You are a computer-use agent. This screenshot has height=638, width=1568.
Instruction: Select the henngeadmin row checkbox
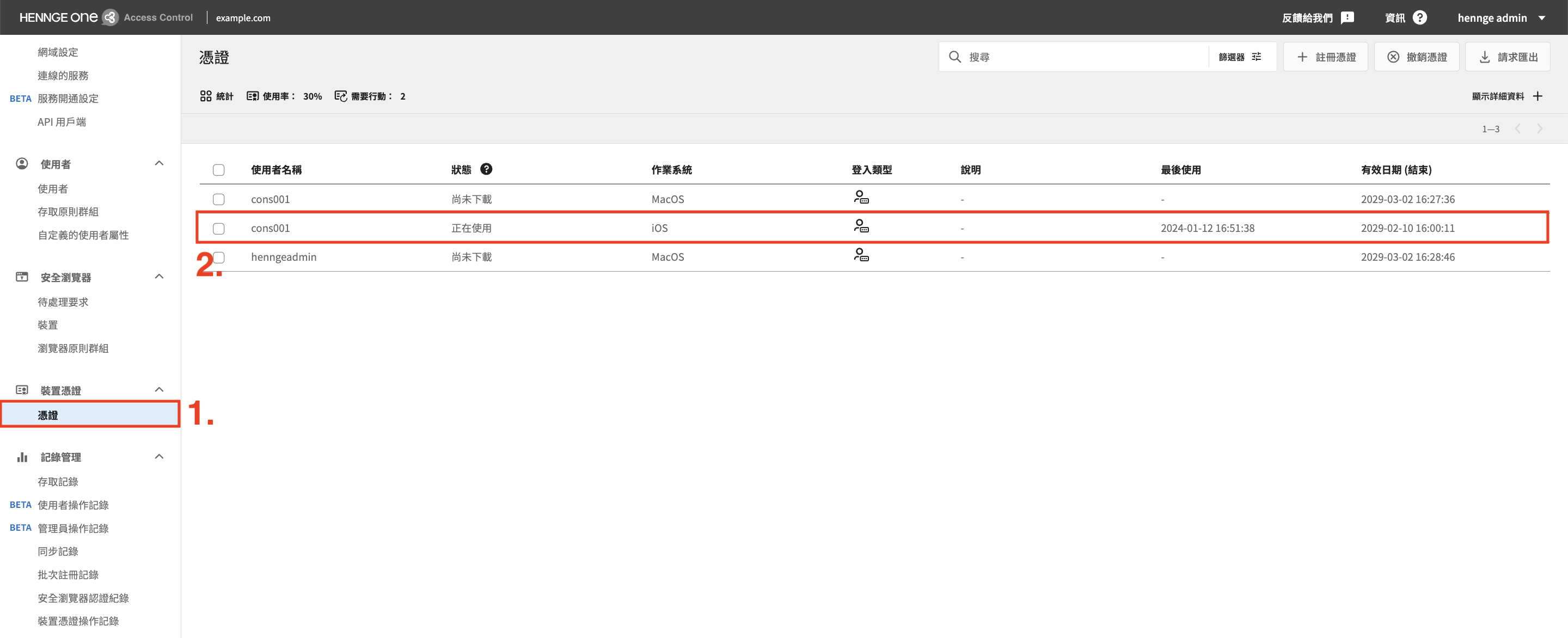(x=218, y=257)
